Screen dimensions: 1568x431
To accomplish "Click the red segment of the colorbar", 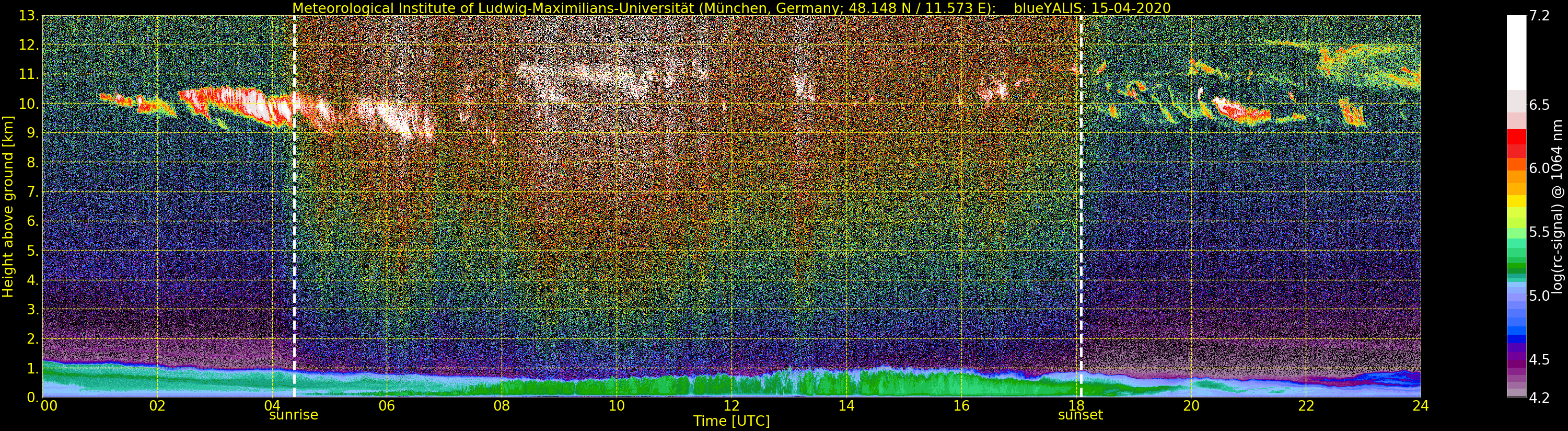I will click(1516, 137).
